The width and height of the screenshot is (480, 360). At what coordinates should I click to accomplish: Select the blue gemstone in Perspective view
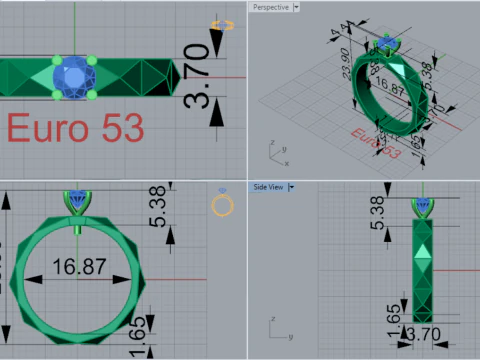tap(387, 43)
